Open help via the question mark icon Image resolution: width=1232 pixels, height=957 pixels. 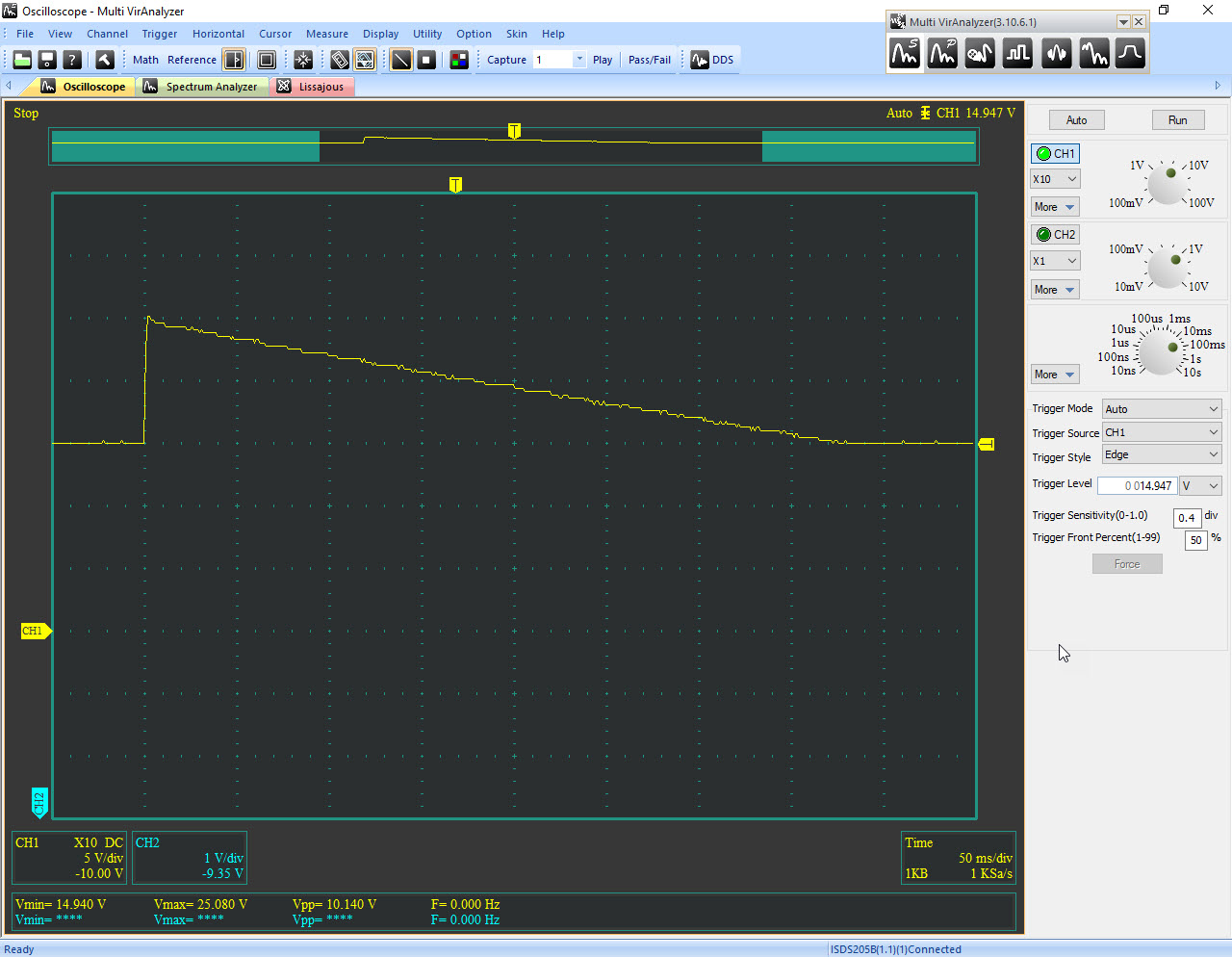point(72,60)
